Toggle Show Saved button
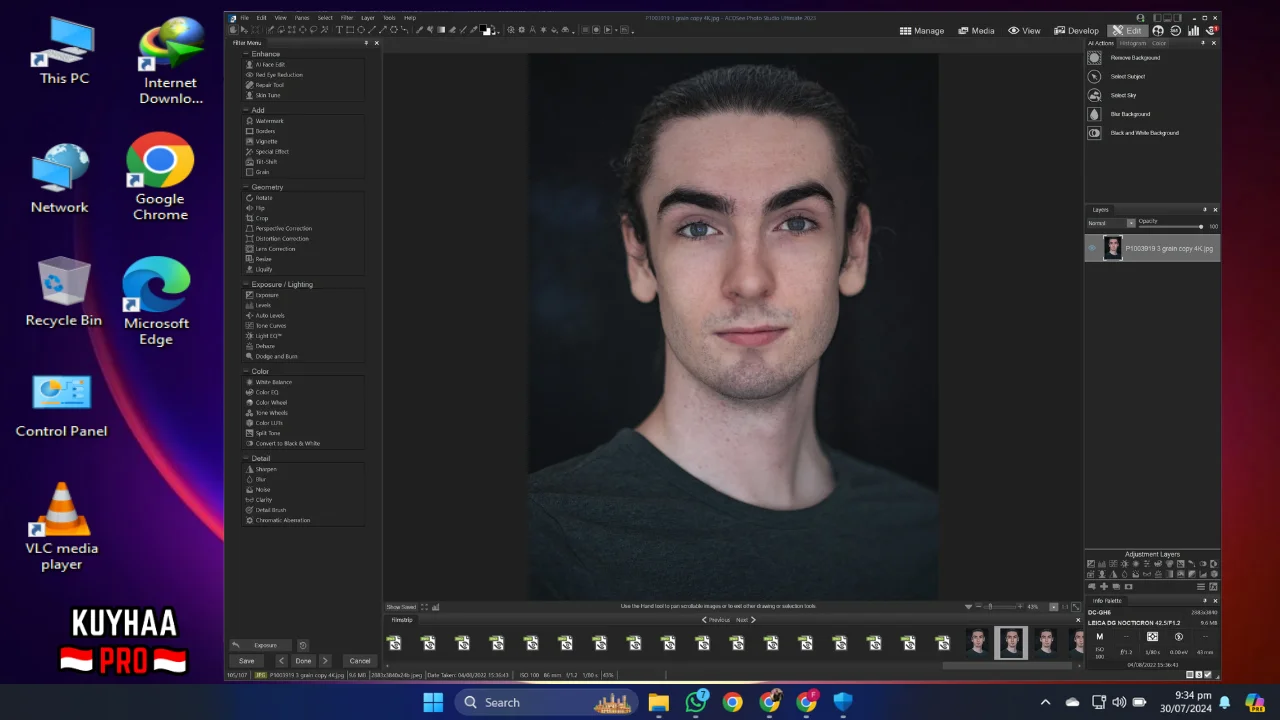This screenshot has height=720, width=1280. (x=401, y=607)
